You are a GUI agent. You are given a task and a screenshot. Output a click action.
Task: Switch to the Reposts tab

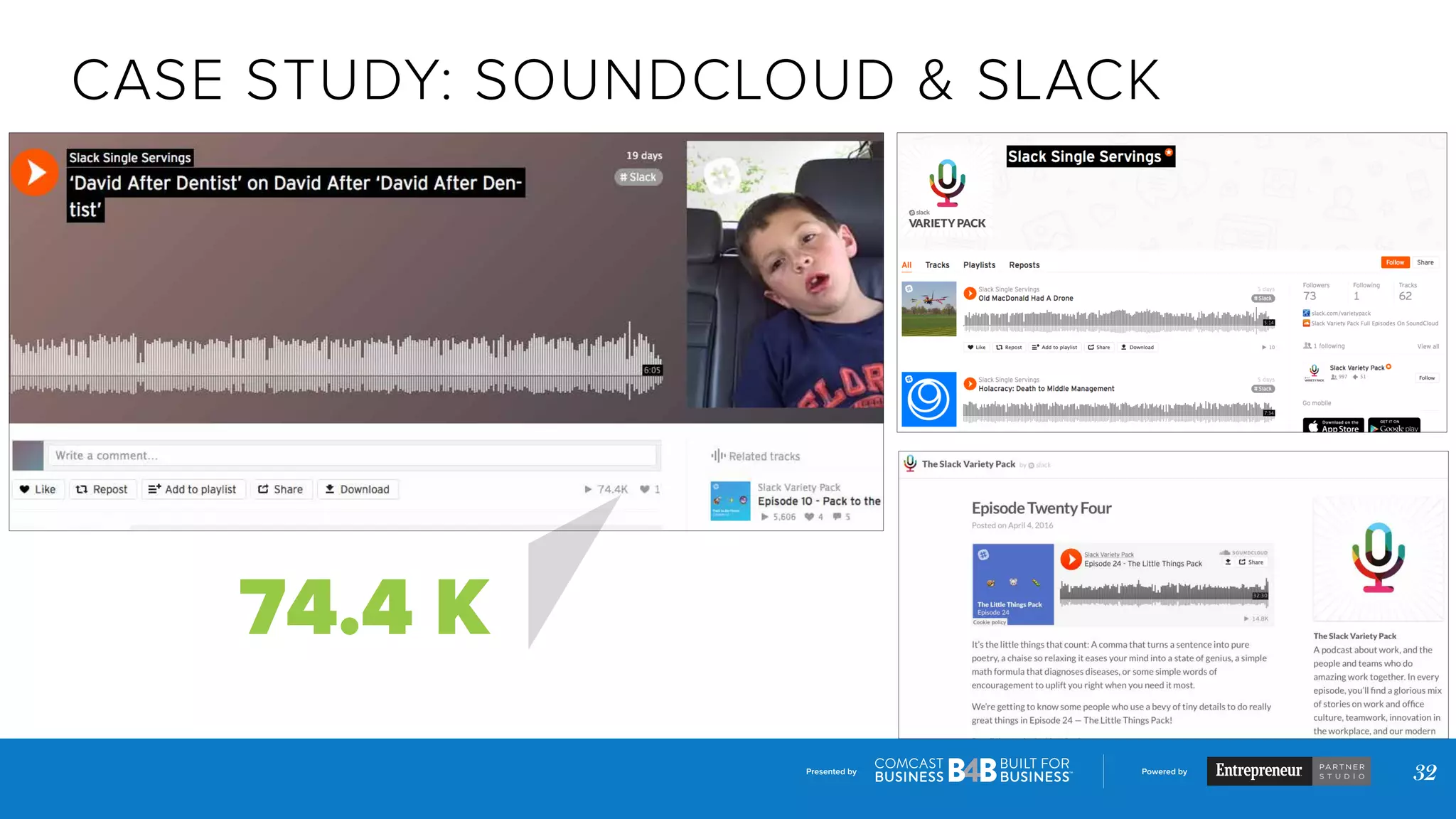(1024, 265)
